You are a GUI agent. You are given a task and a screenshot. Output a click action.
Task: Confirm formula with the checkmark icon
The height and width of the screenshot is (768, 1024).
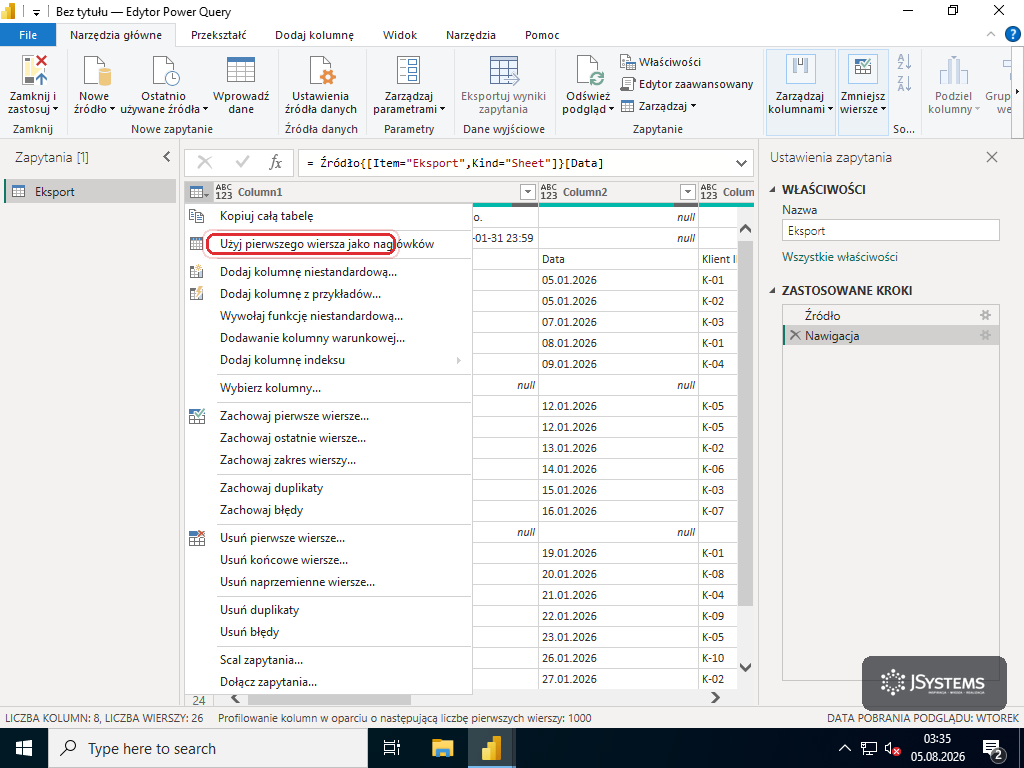(242, 163)
